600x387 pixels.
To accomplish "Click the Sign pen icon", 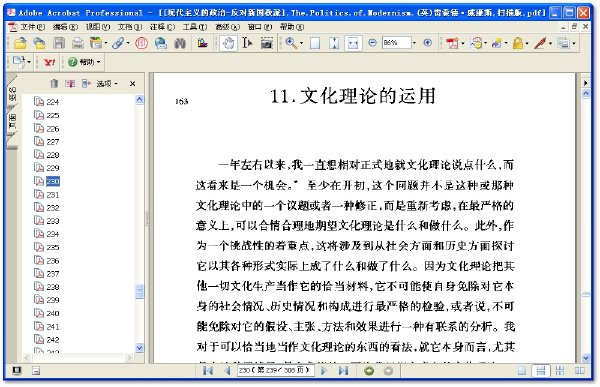I will (x=540, y=43).
